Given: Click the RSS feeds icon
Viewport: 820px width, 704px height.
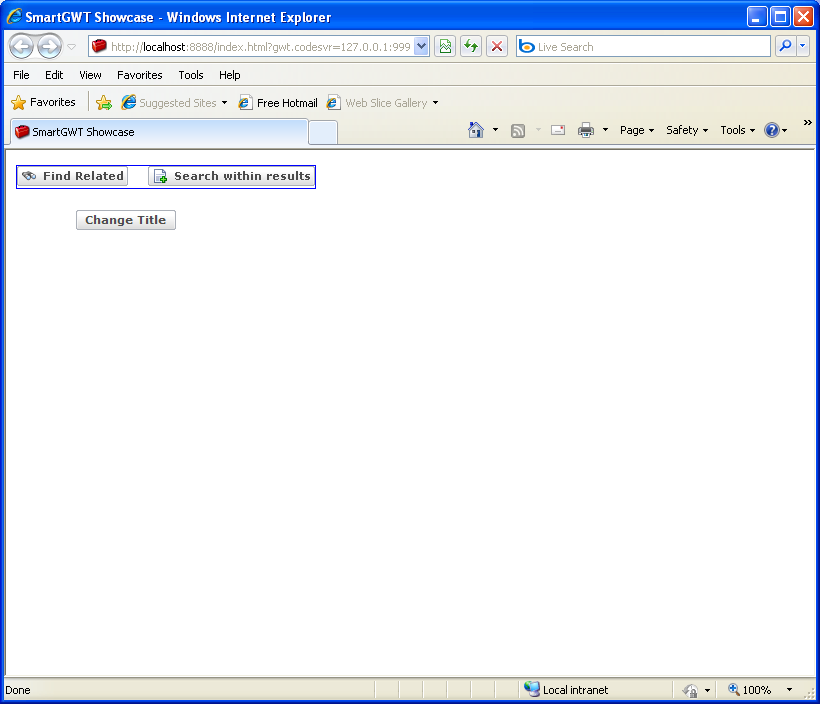Looking at the screenshot, I should pos(518,130).
